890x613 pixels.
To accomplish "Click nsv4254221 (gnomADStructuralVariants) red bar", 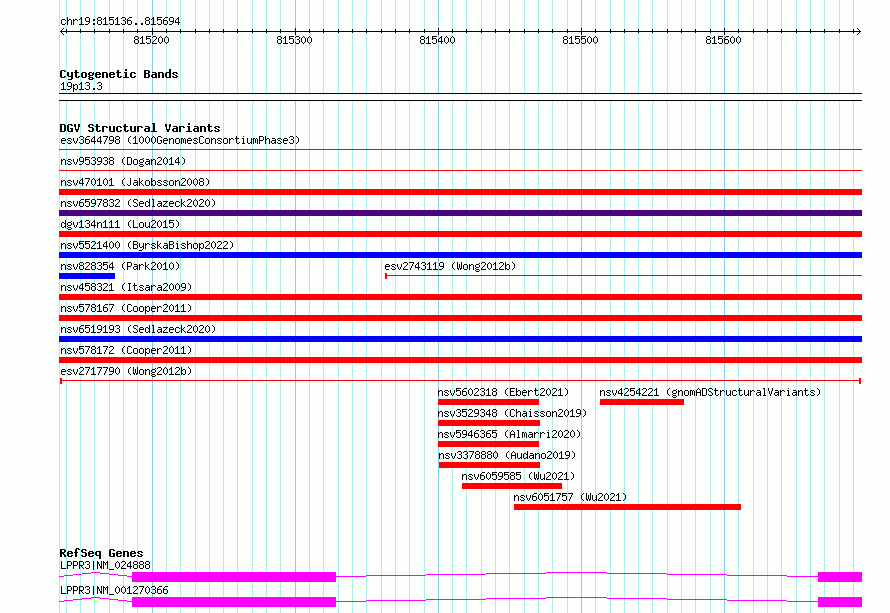I will [642, 402].
